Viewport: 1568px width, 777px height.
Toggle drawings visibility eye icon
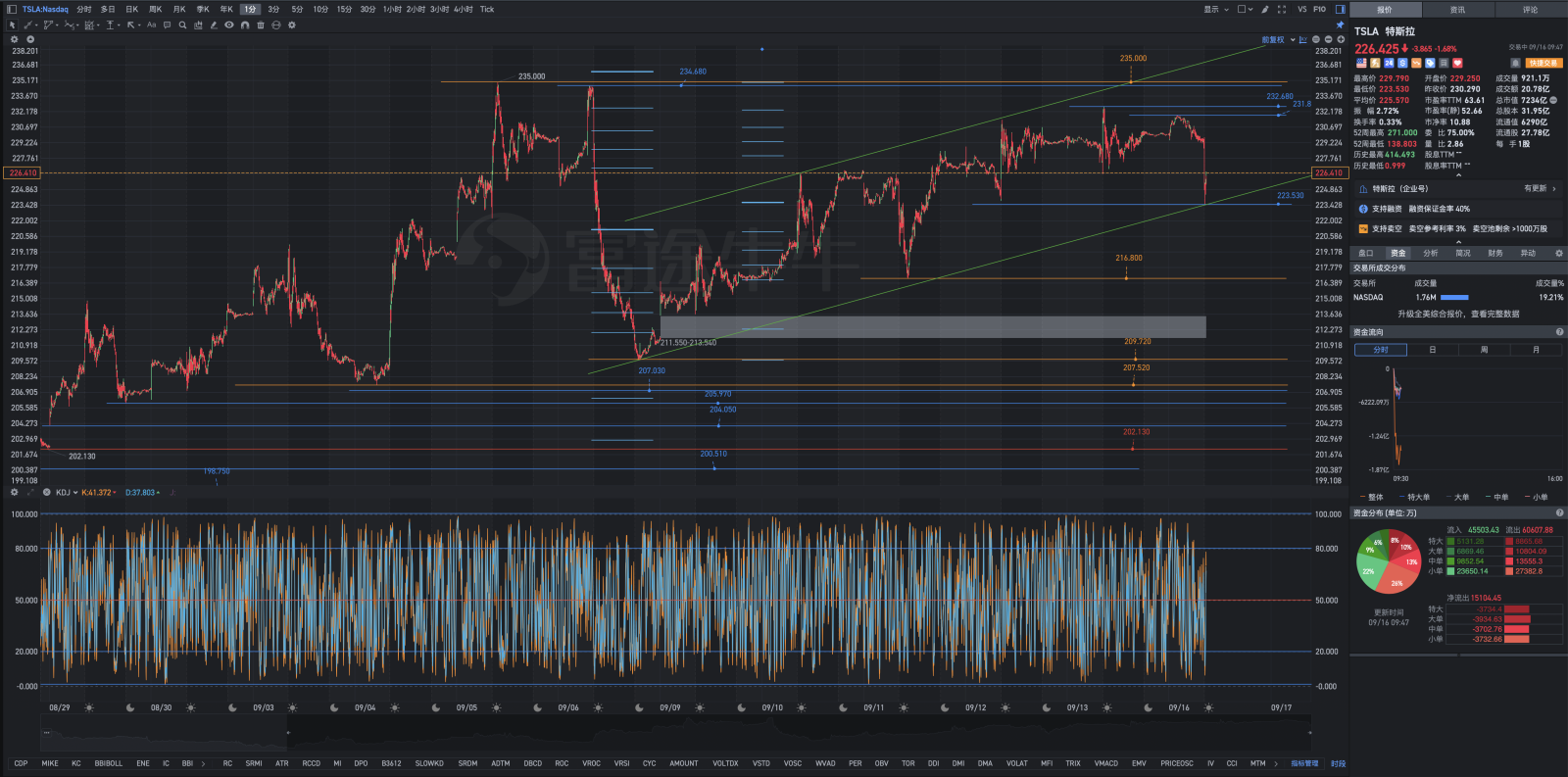pyautogui.click(x=229, y=24)
